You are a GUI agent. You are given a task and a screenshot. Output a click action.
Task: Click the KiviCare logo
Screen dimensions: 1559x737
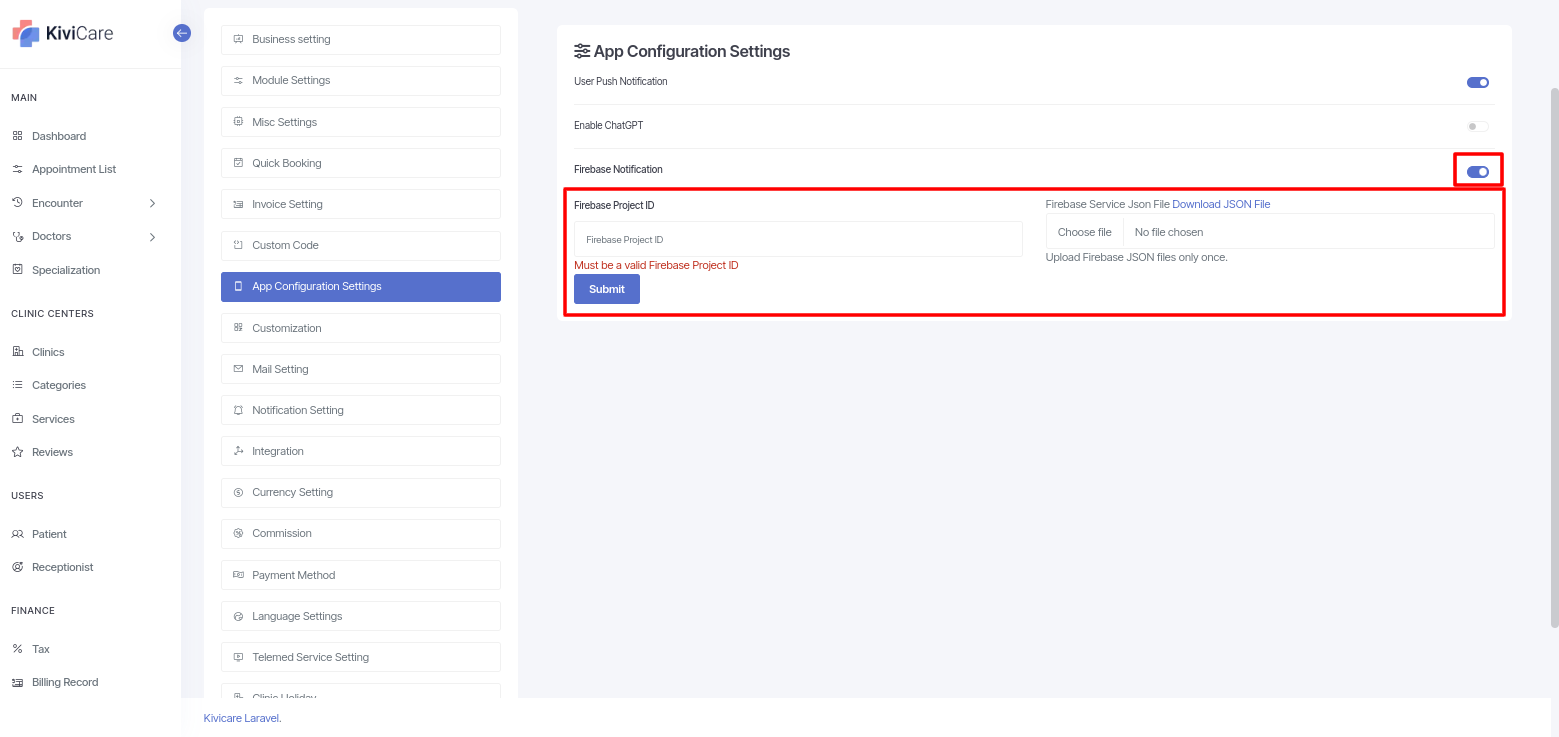click(x=63, y=33)
